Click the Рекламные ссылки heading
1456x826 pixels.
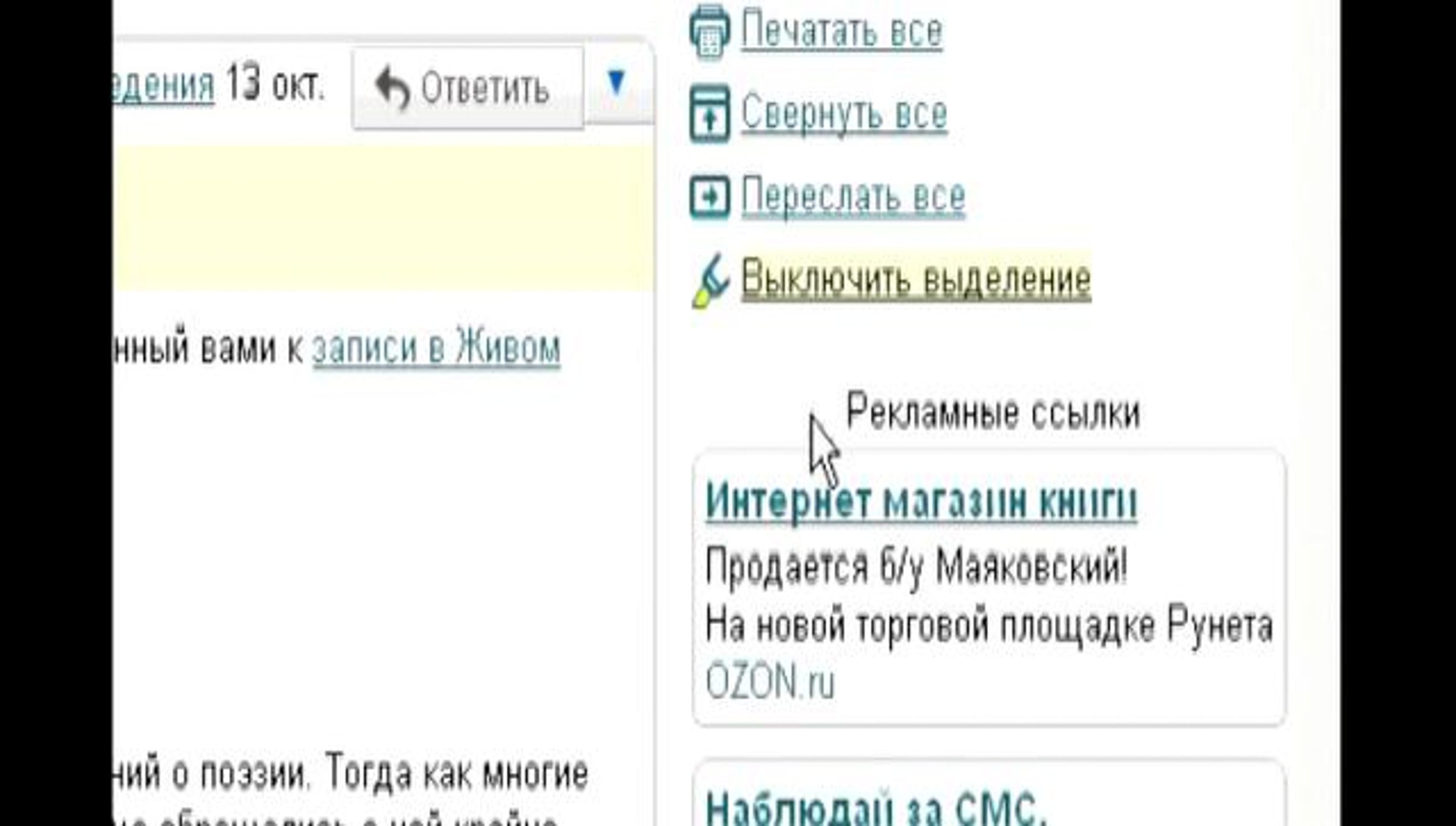(993, 412)
